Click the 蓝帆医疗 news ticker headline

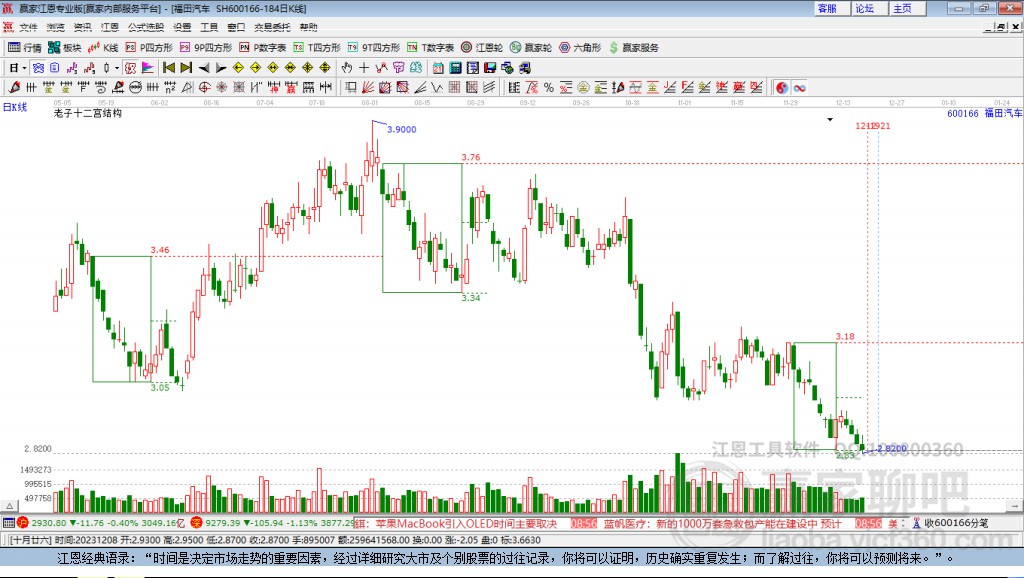pyautogui.click(x=722, y=523)
